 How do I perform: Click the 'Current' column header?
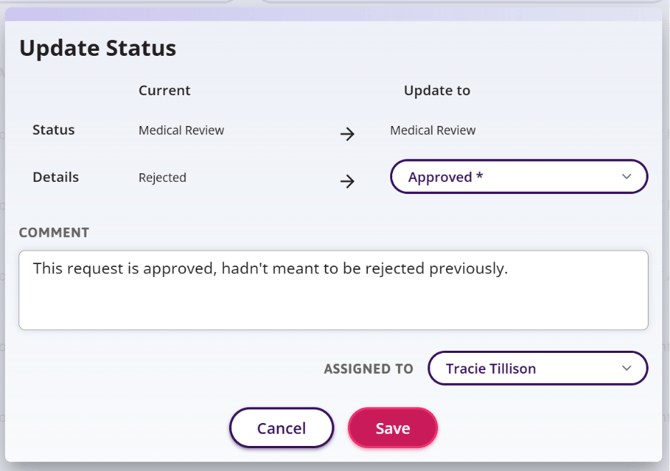(x=164, y=90)
